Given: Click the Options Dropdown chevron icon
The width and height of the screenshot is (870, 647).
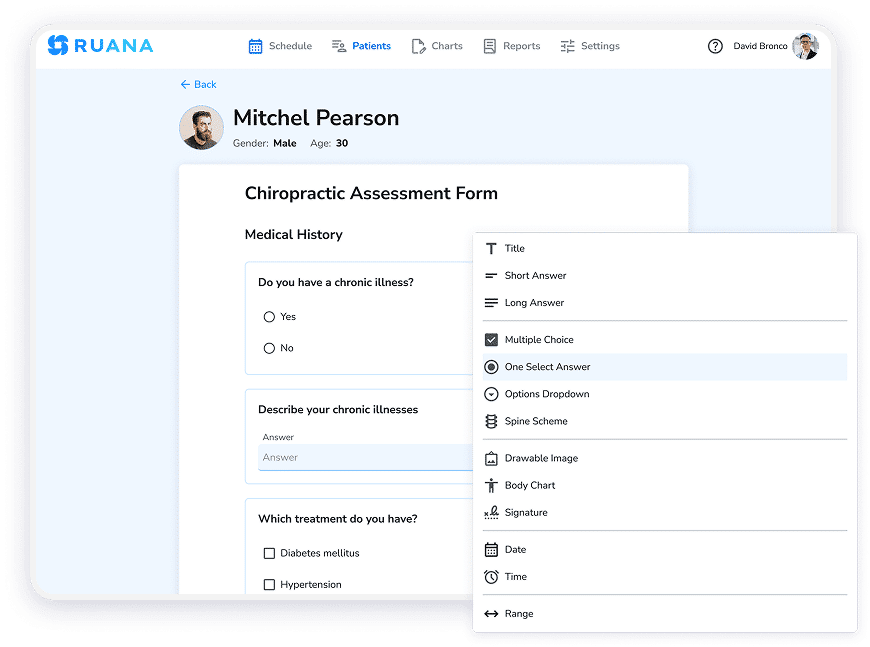Looking at the screenshot, I should (491, 394).
